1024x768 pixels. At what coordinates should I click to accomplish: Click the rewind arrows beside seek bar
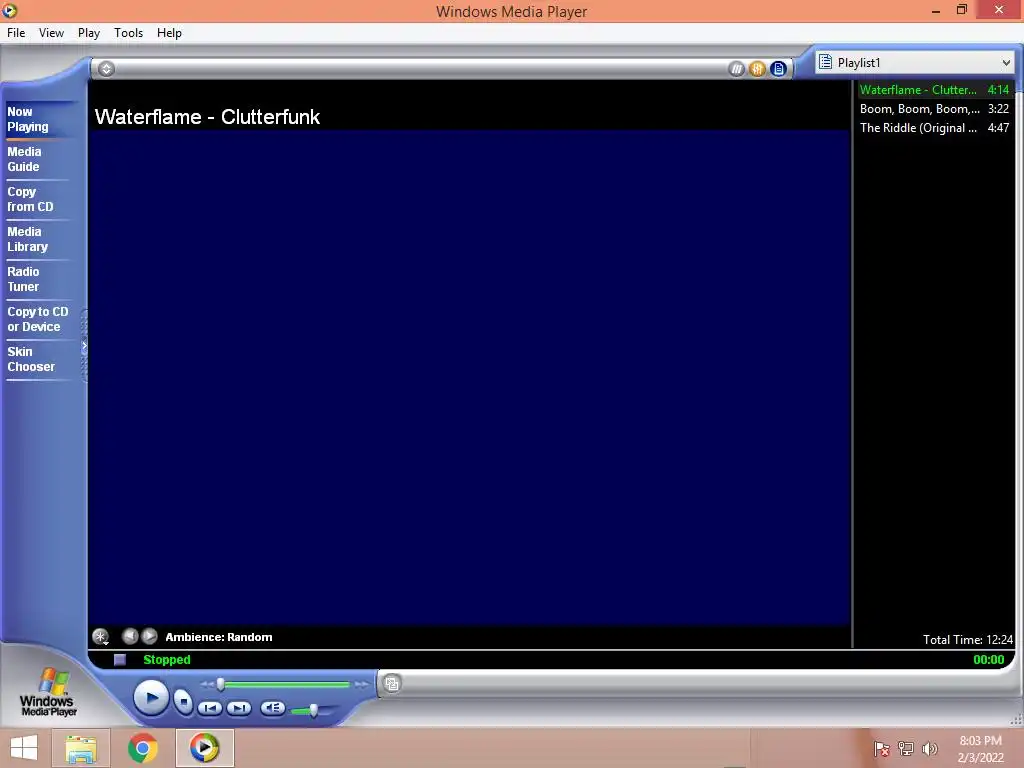pos(206,684)
